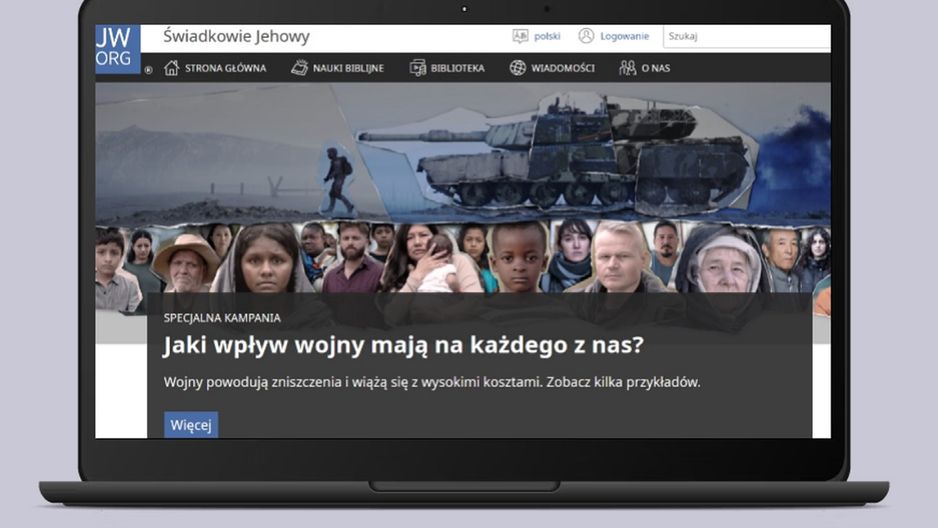Click the Świadkowie Jehowy site title

pyautogui.click(x=236, y=36)
